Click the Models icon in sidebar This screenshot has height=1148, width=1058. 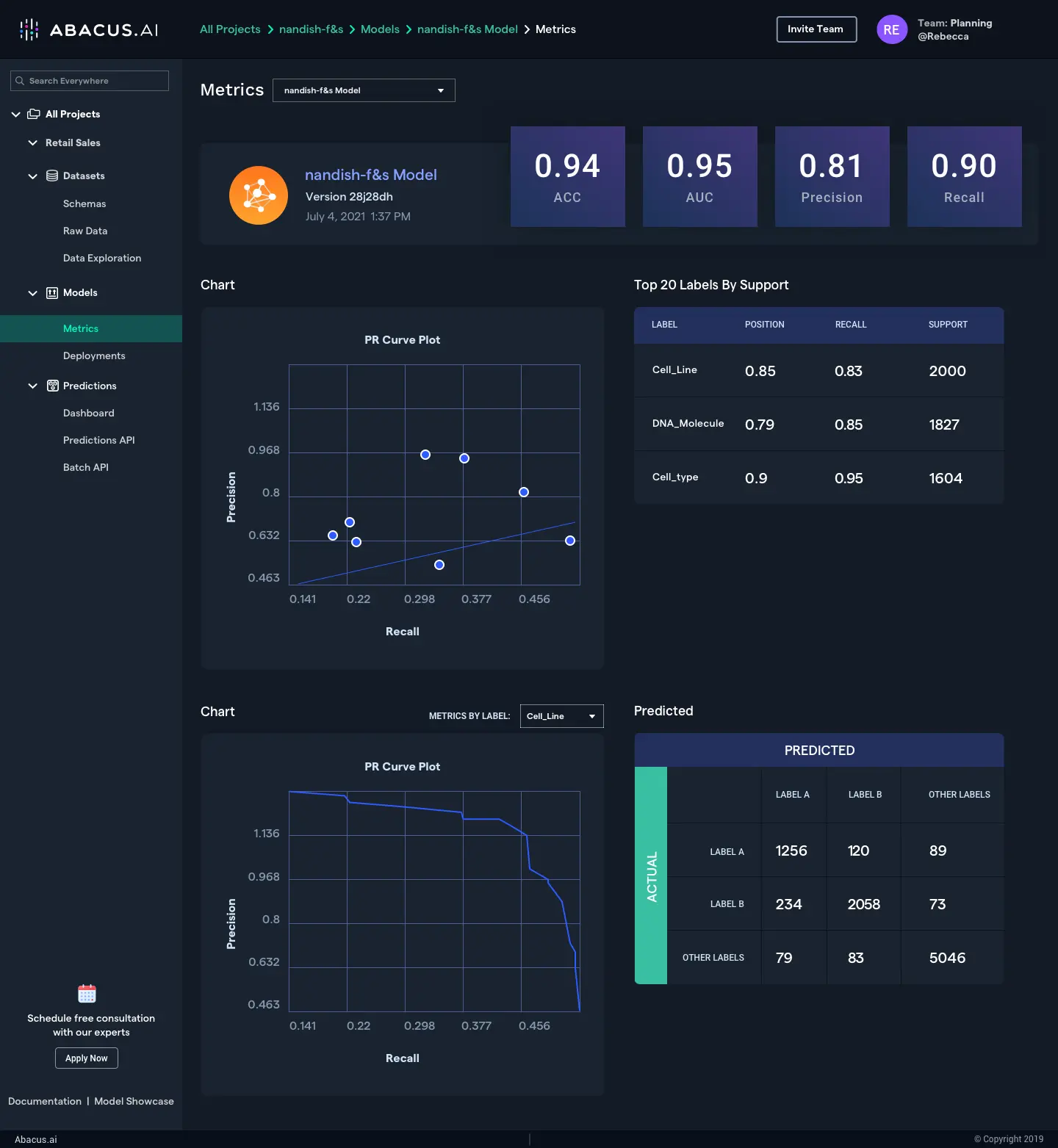tap(52, 292)
